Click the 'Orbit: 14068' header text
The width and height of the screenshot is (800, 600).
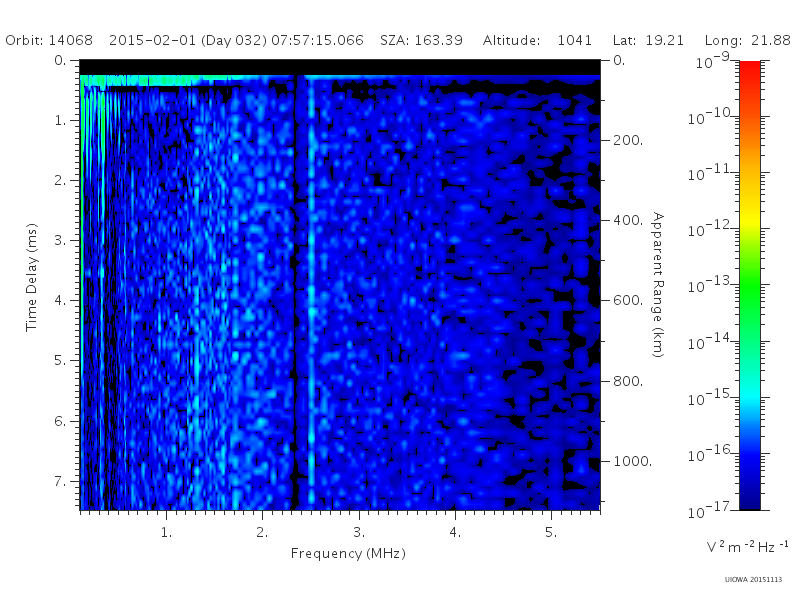[x=49, y=40]
